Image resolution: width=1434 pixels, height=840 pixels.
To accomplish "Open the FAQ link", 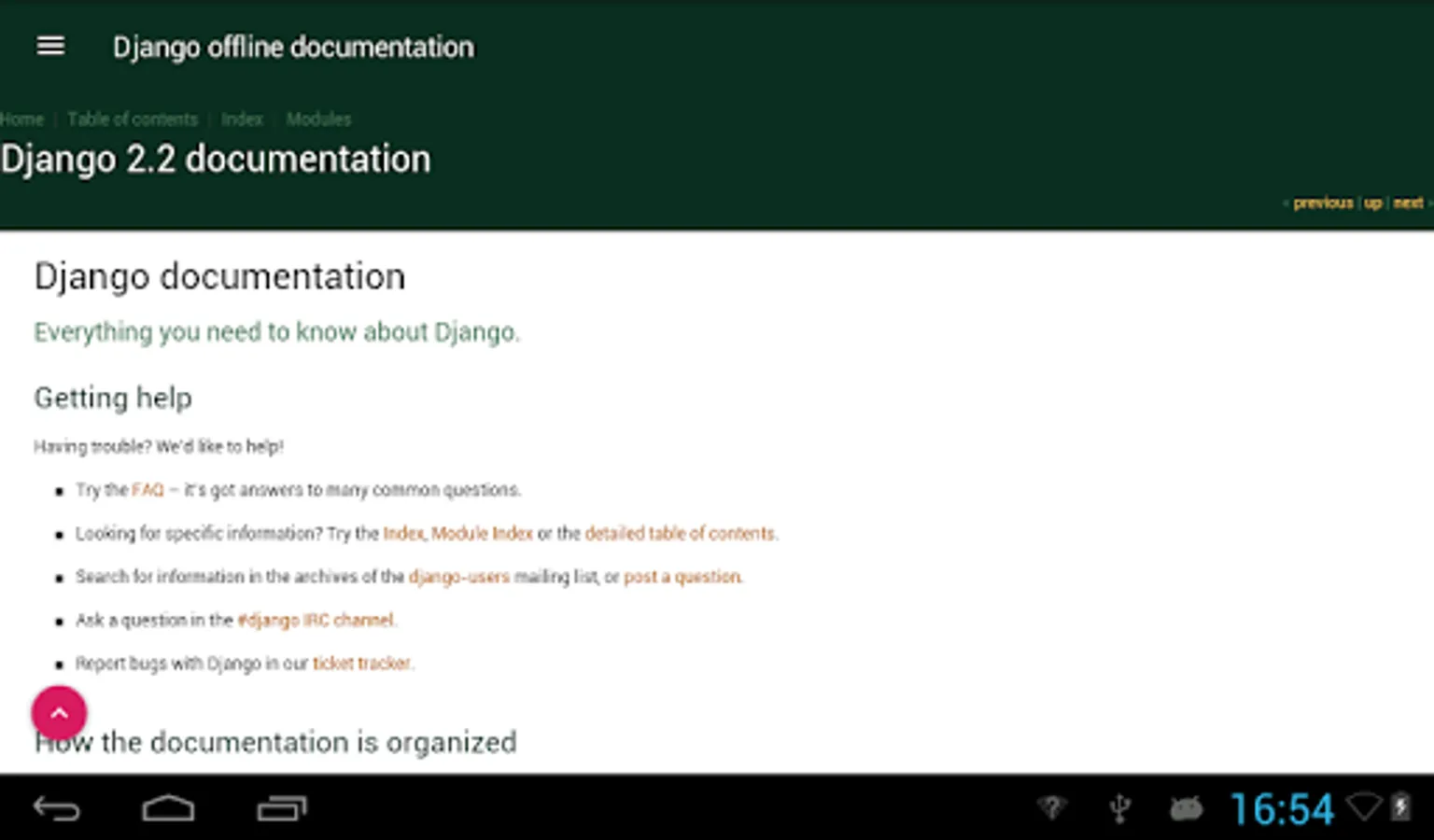I will click(x=148, y=490).
